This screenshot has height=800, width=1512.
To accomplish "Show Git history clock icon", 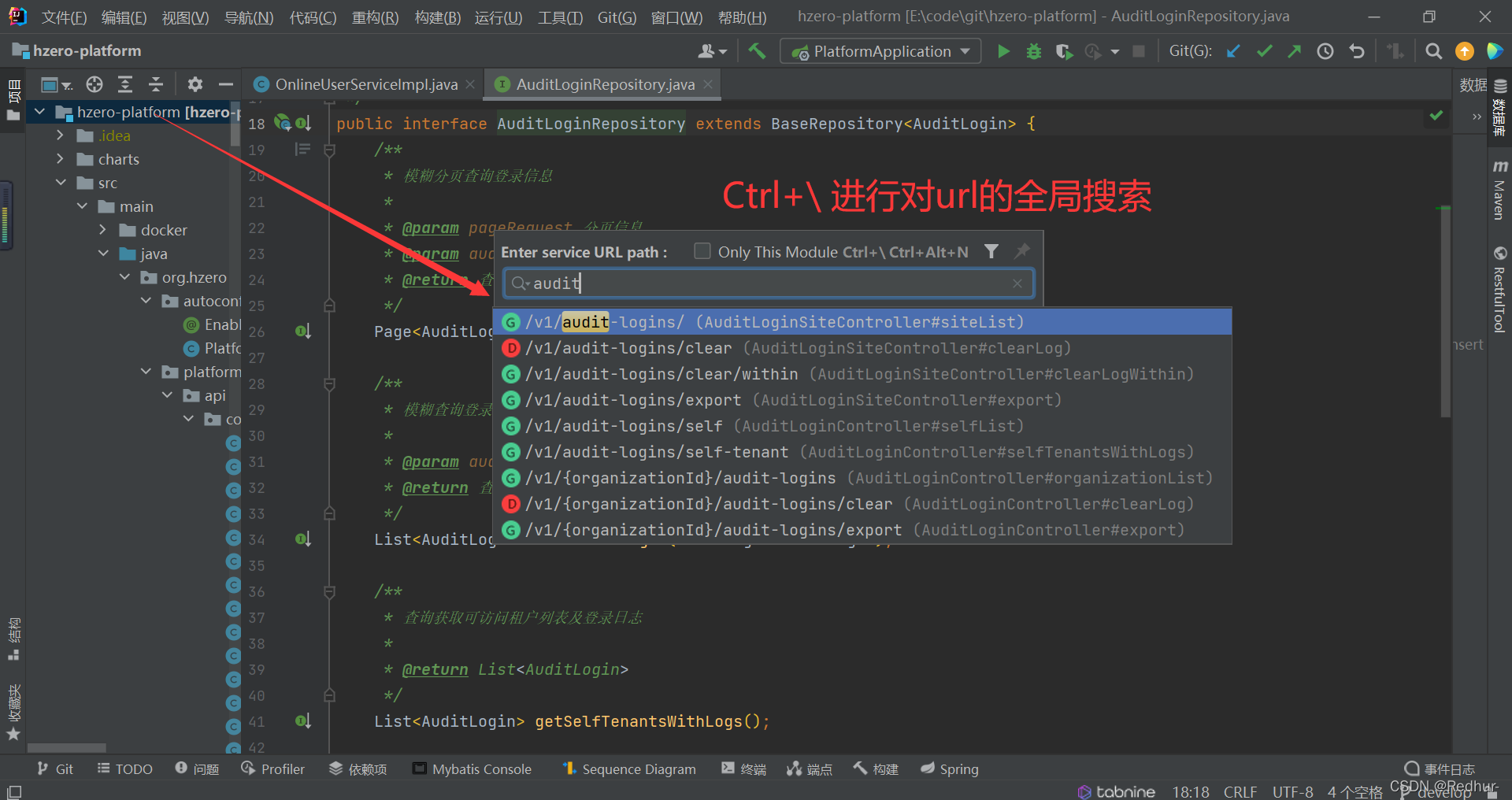I will 1325,51.
